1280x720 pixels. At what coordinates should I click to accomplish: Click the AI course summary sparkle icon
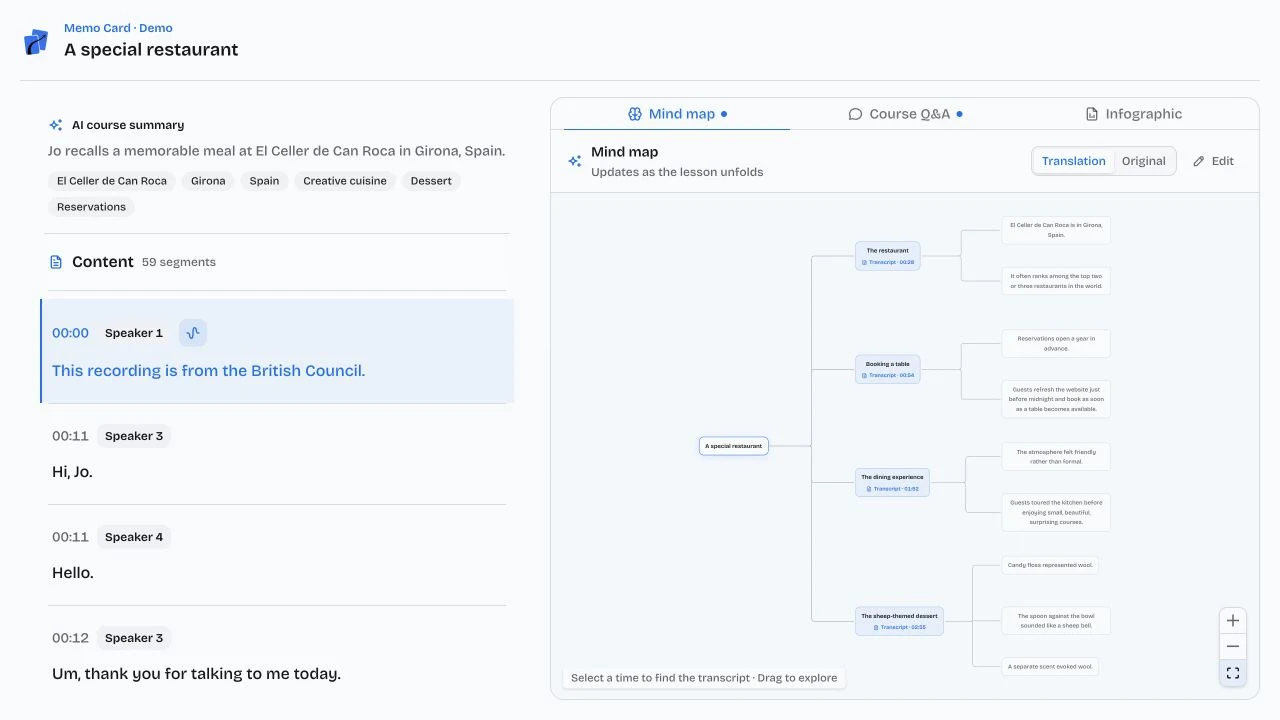[56, 125]
